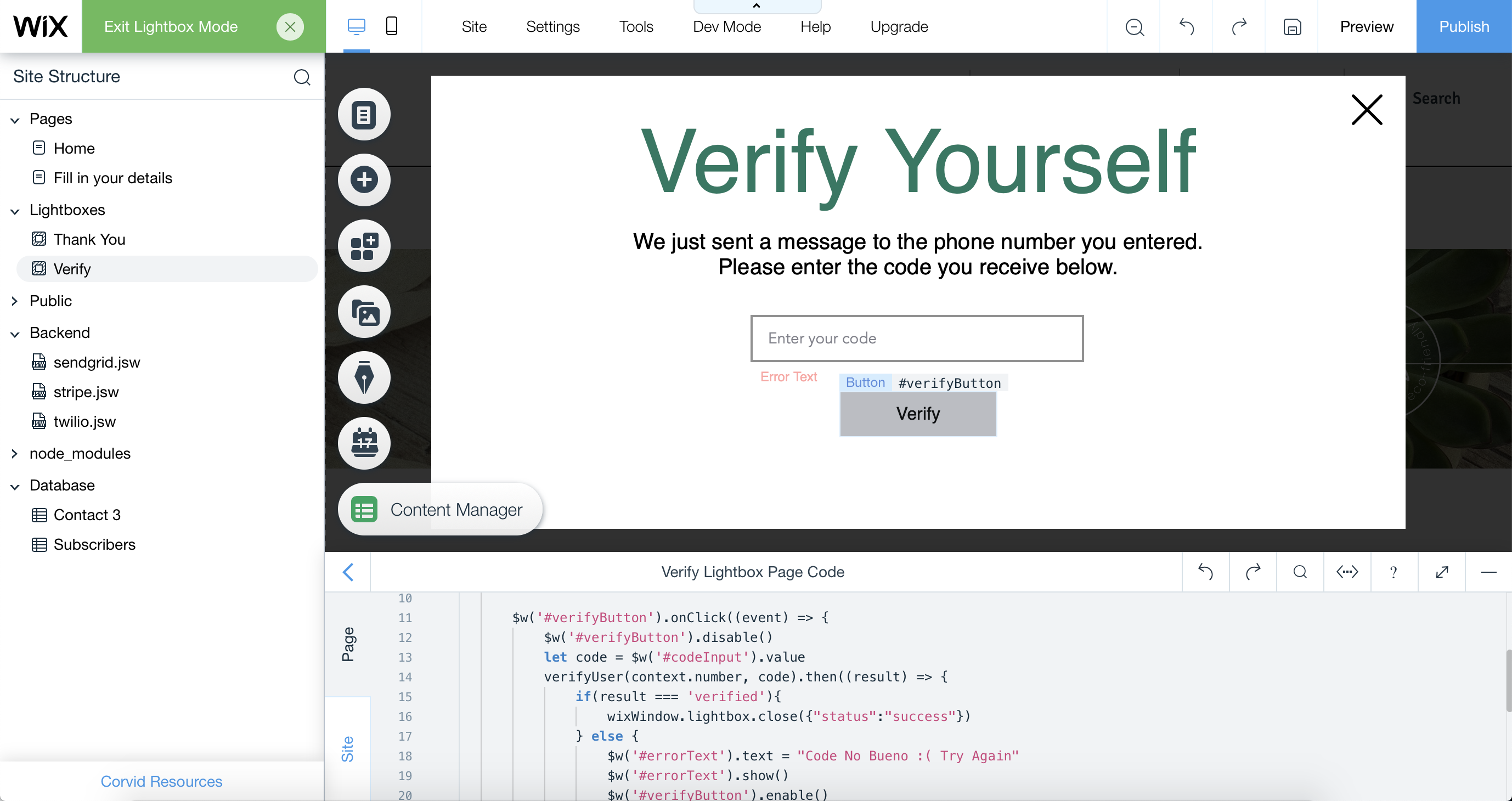Switch to desktop editor view

pos(356,26)
